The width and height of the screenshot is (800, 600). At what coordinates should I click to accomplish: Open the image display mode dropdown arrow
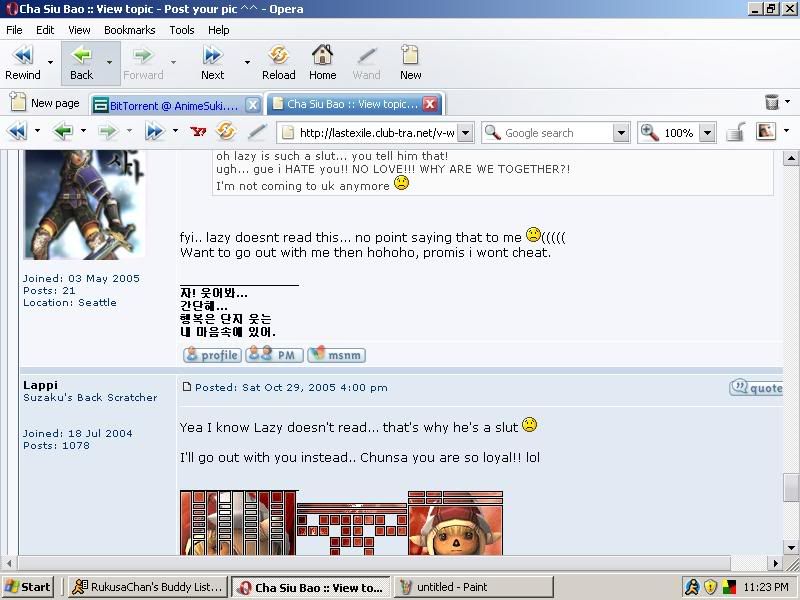787,131
